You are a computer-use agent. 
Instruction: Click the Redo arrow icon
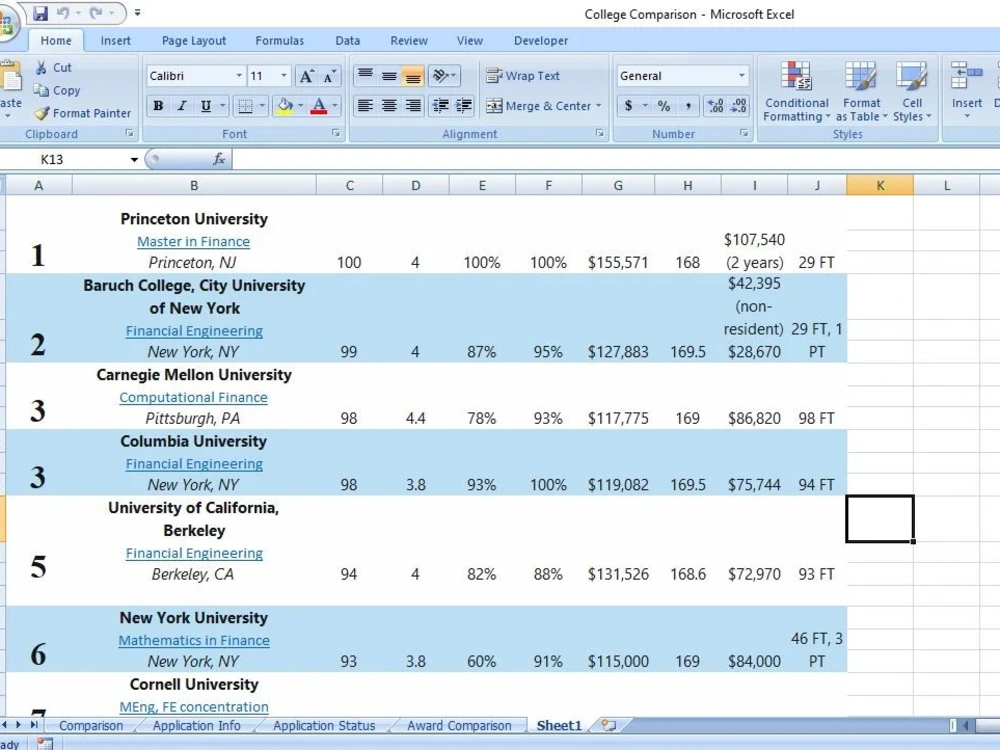[96, 13]
